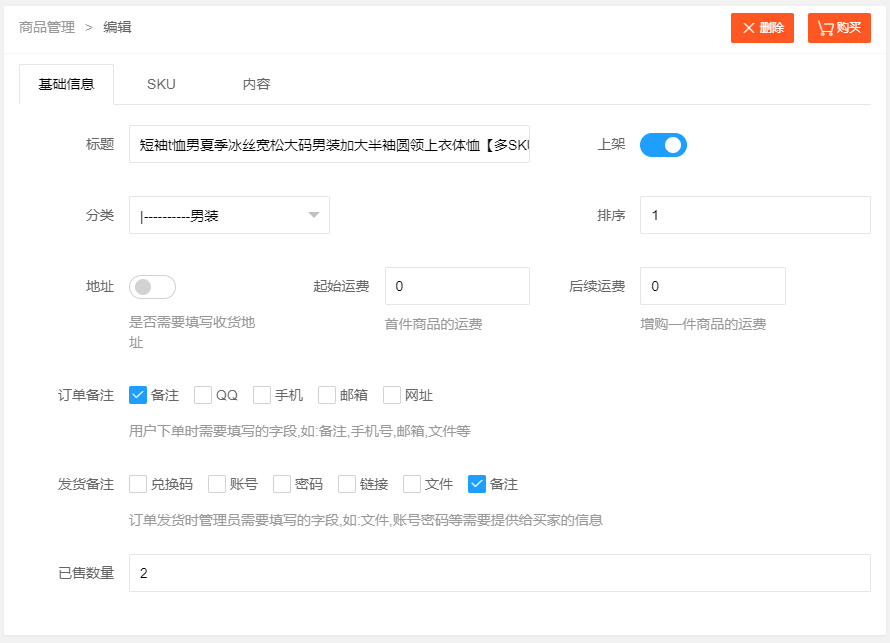Check the QQ order note checkbox
890x643 pixels.
[x=203, y=395]
